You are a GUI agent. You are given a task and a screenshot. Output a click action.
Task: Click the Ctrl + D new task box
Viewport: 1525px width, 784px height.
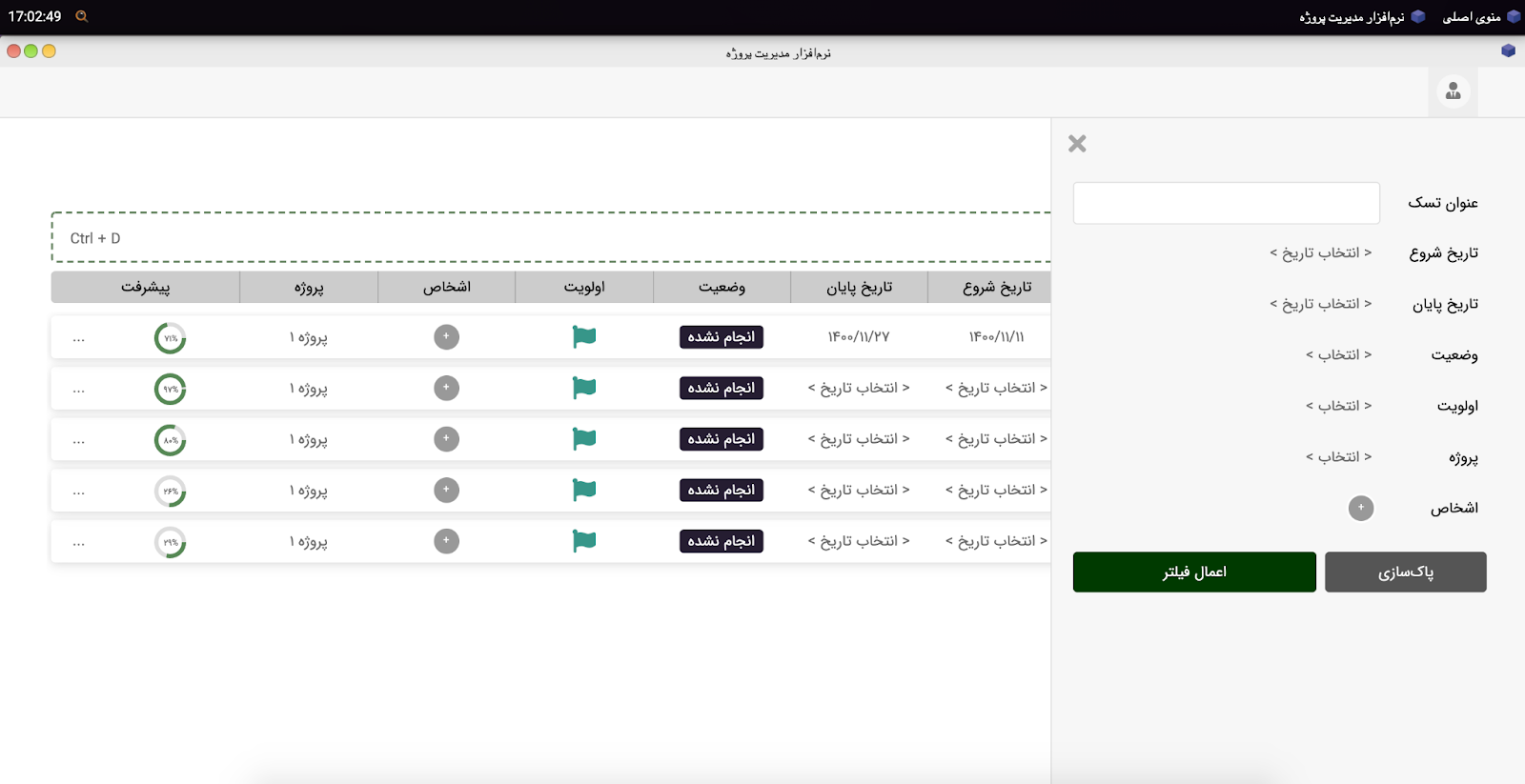551,237
